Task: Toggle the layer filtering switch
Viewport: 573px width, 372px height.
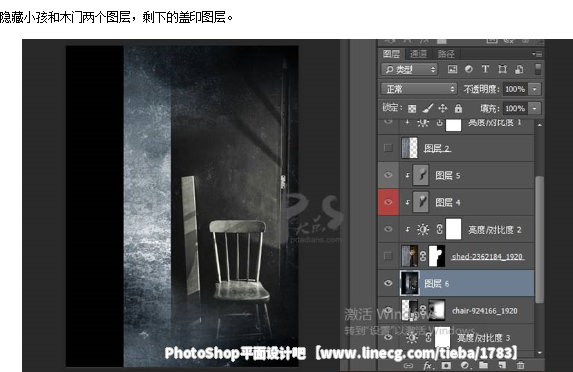Action: (x=538, y=69)
